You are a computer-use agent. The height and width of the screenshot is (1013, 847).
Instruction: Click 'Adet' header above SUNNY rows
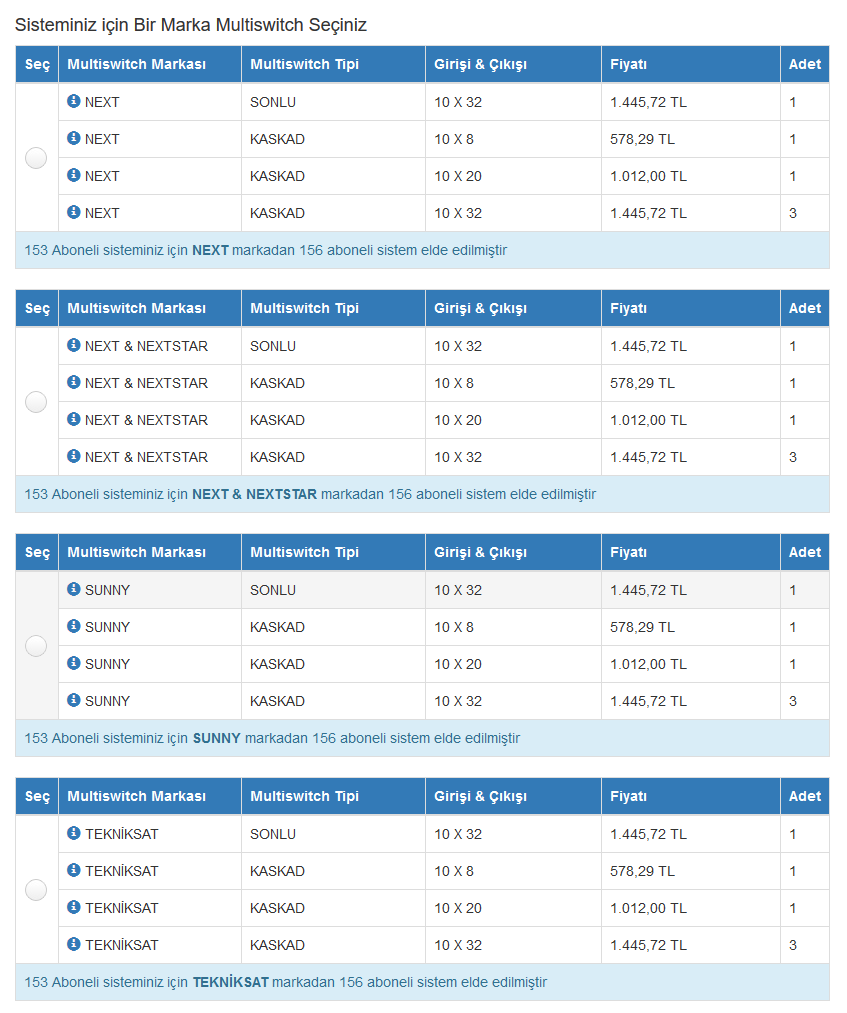tap(804, 552)
